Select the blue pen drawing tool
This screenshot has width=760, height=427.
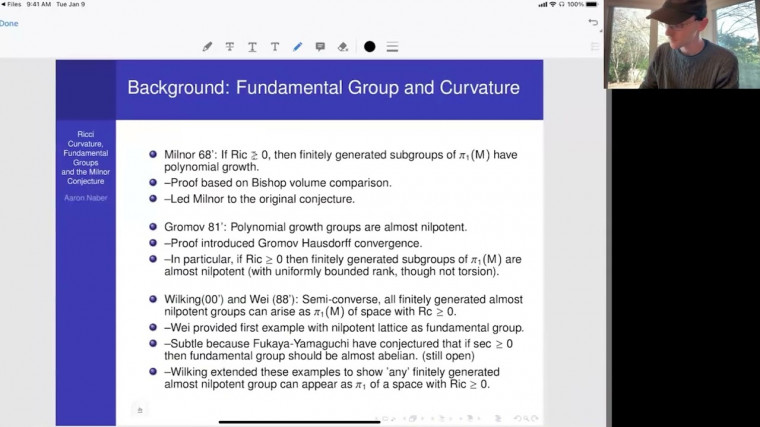click(297, 47)
